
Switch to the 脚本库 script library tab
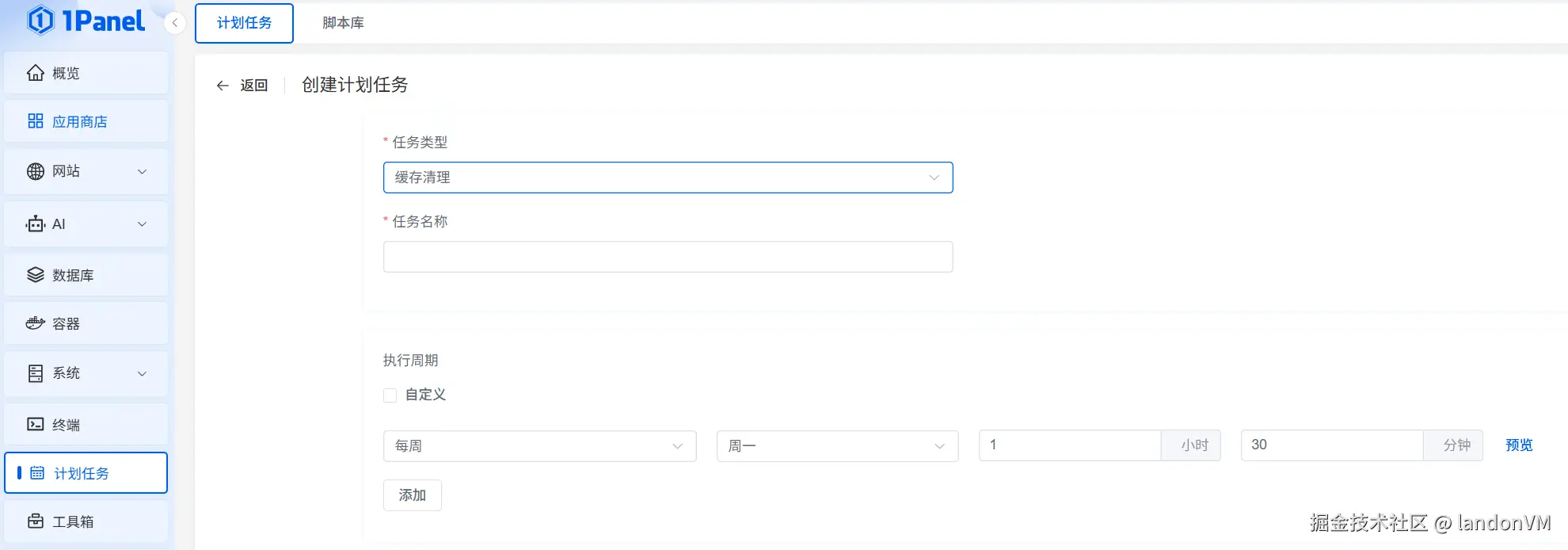tap(343, 23)
